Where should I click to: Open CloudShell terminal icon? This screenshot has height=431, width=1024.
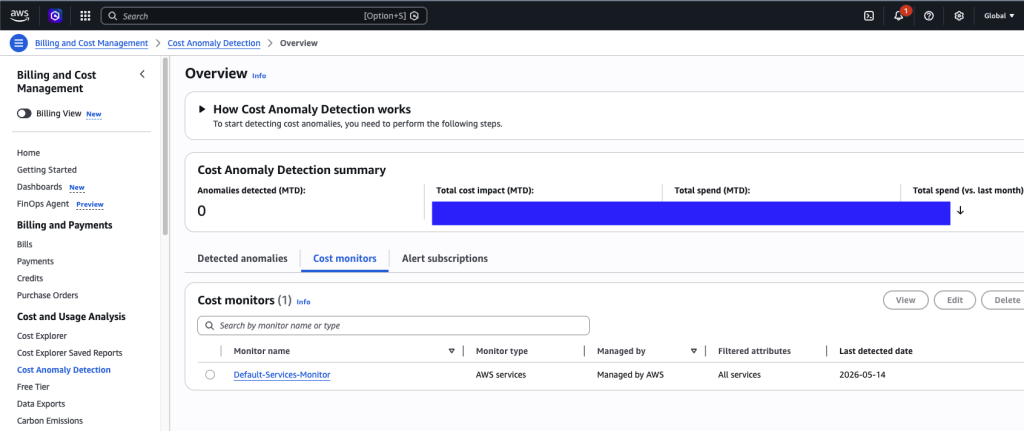pos(869,16)
